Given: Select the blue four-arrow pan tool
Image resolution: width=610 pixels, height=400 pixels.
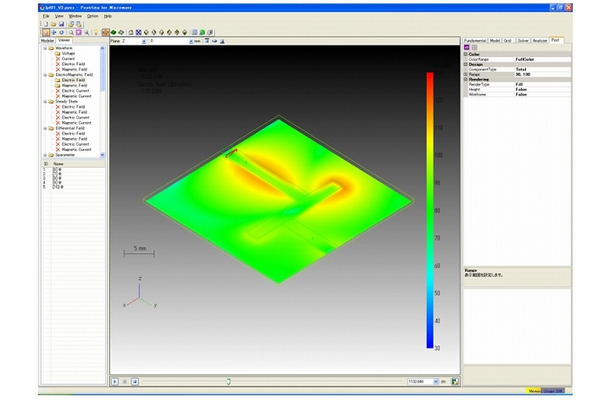Looking at the screenshot, I should point(54,33).
